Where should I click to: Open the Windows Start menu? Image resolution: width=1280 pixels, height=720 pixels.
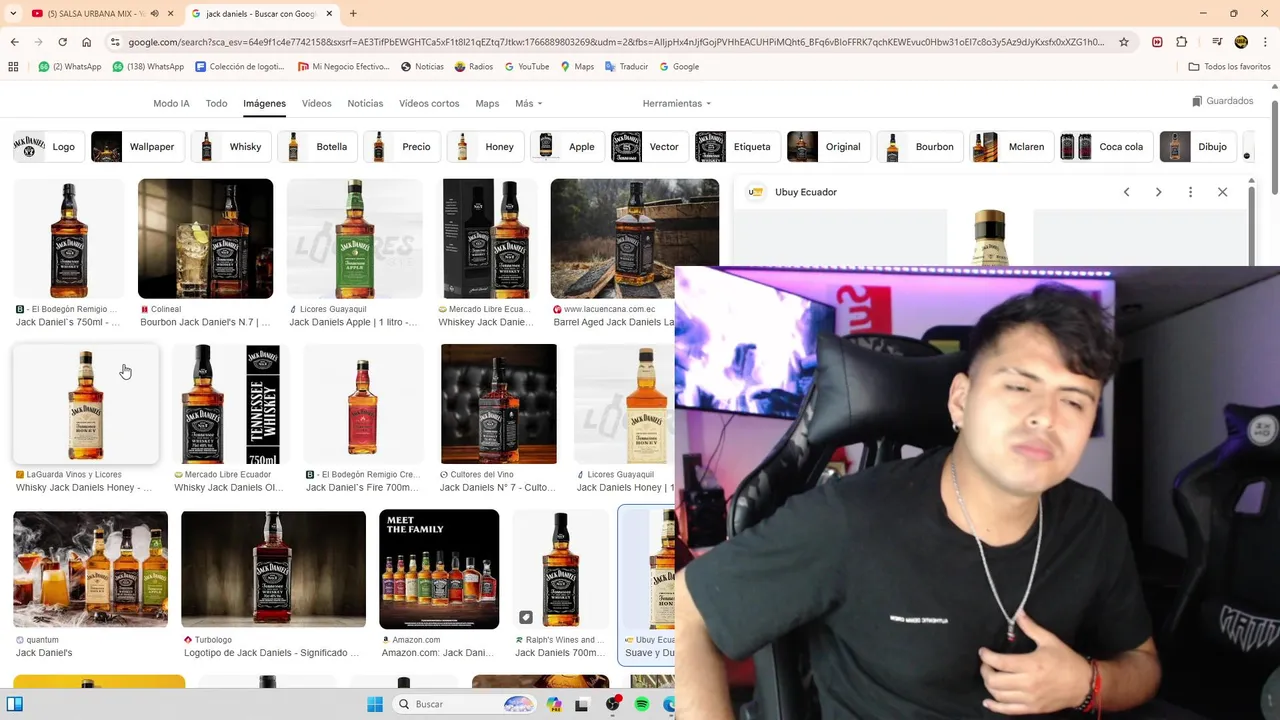click(x=375, y=704)
